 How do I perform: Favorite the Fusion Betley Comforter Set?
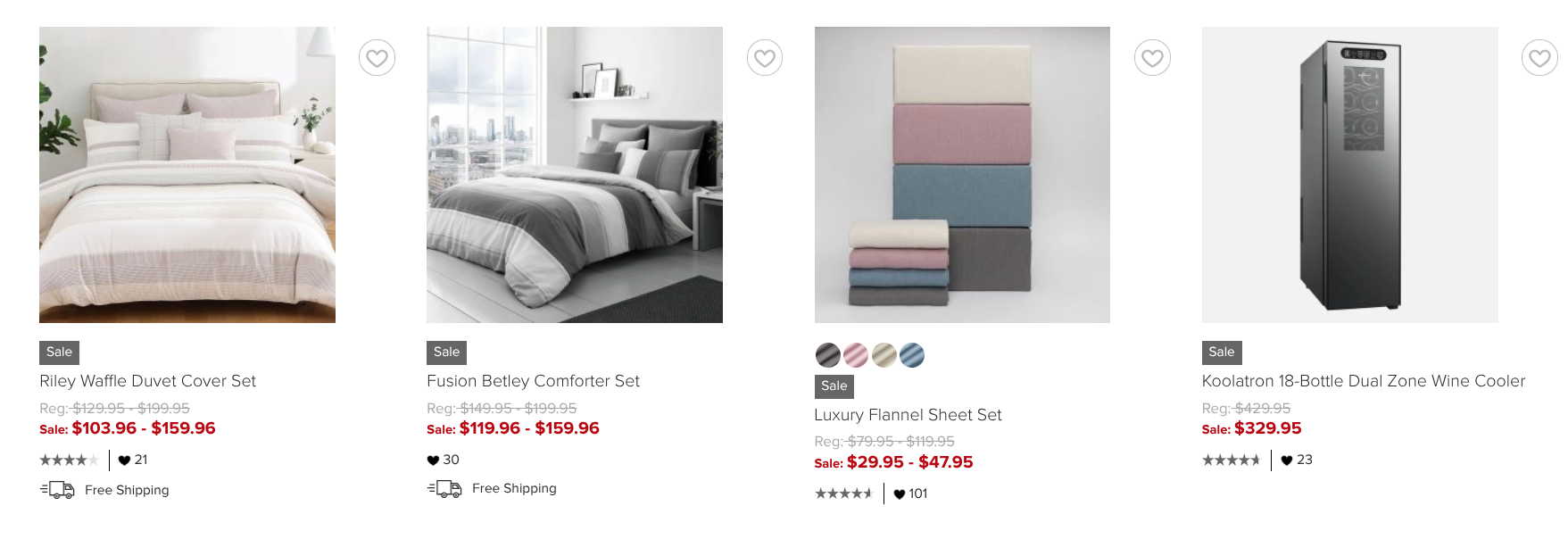pos(765,58)
